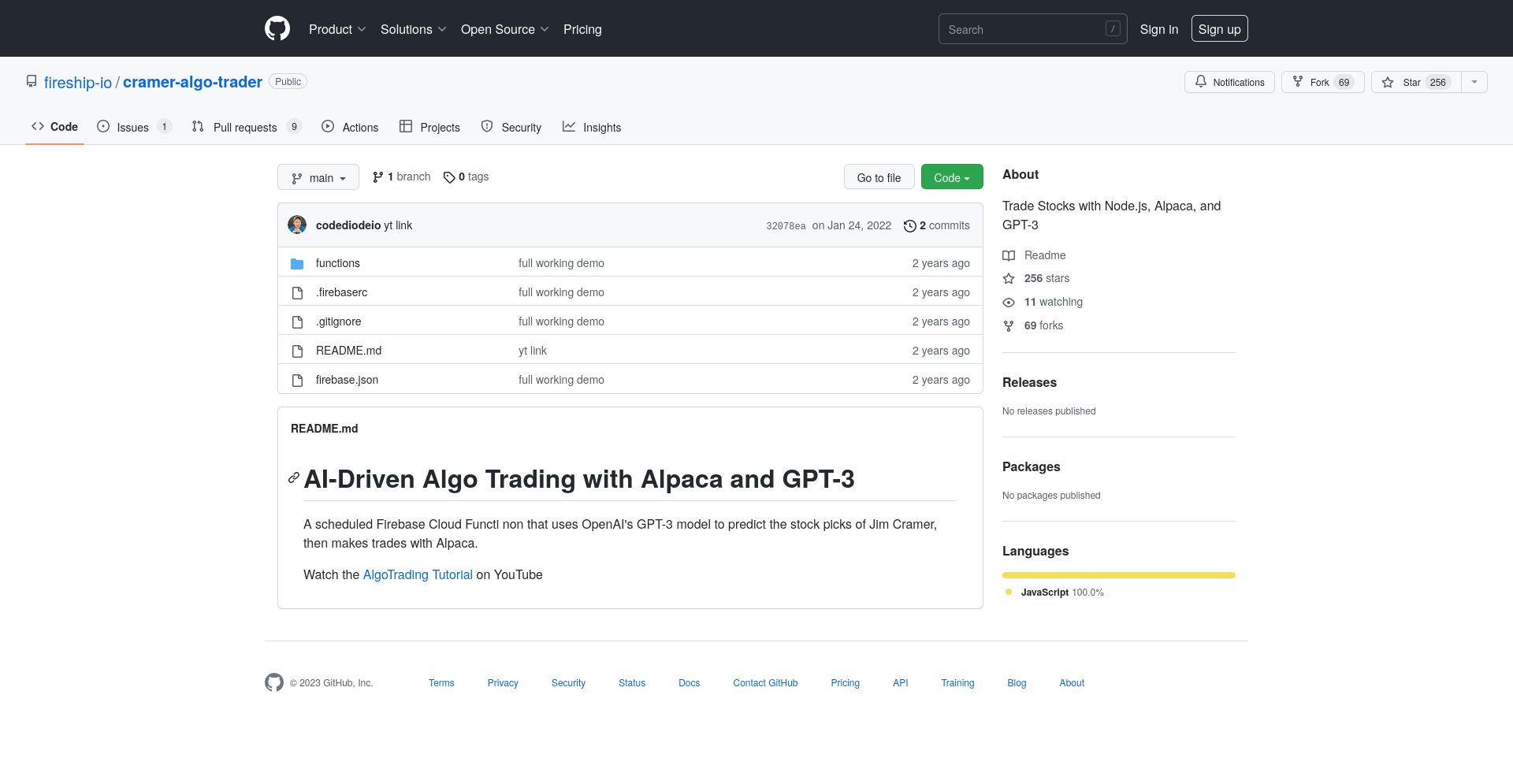Screen dimensions: 1513x784
Task: Open the Privacy footer link
Action: pyautogui.click(x=503, y=683)
